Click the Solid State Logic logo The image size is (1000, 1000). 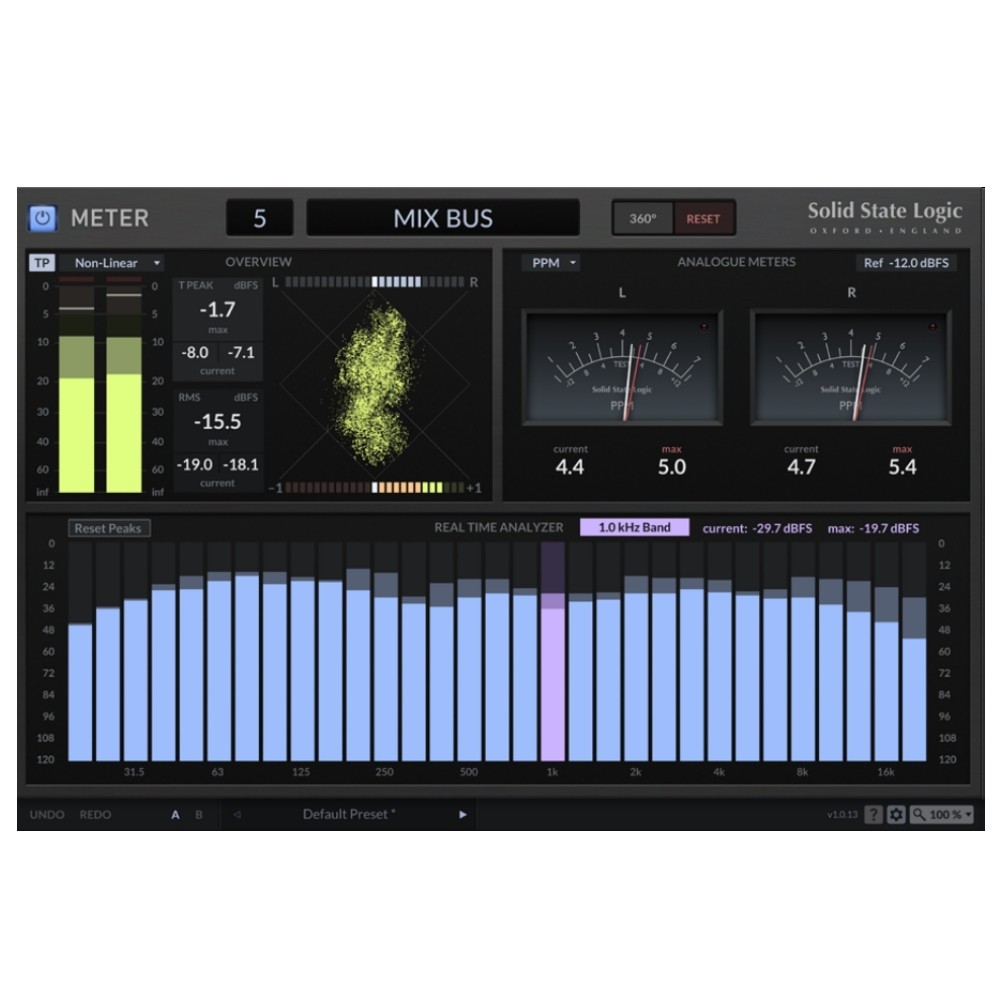pos(885,217)
